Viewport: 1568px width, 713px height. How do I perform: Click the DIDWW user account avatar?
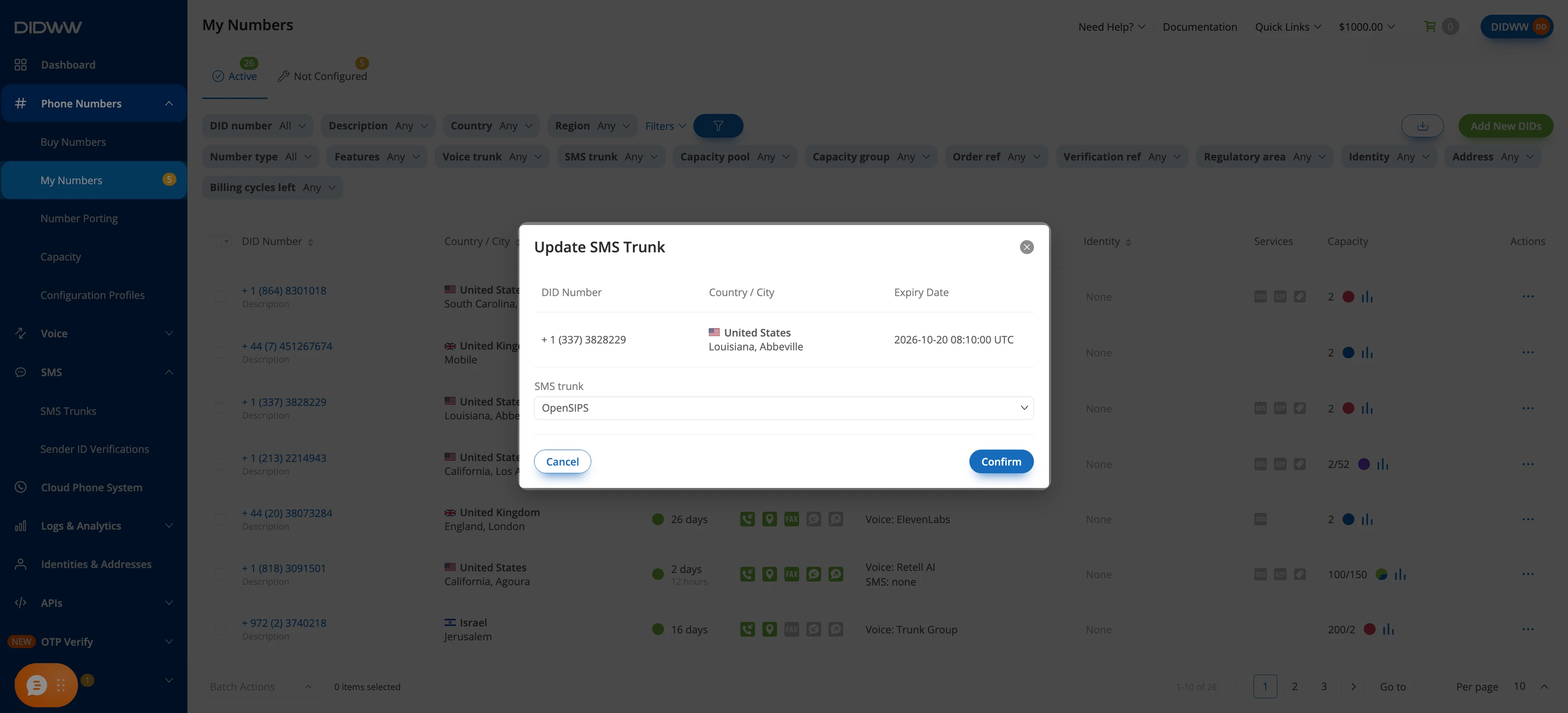[x=1541, y=27]
